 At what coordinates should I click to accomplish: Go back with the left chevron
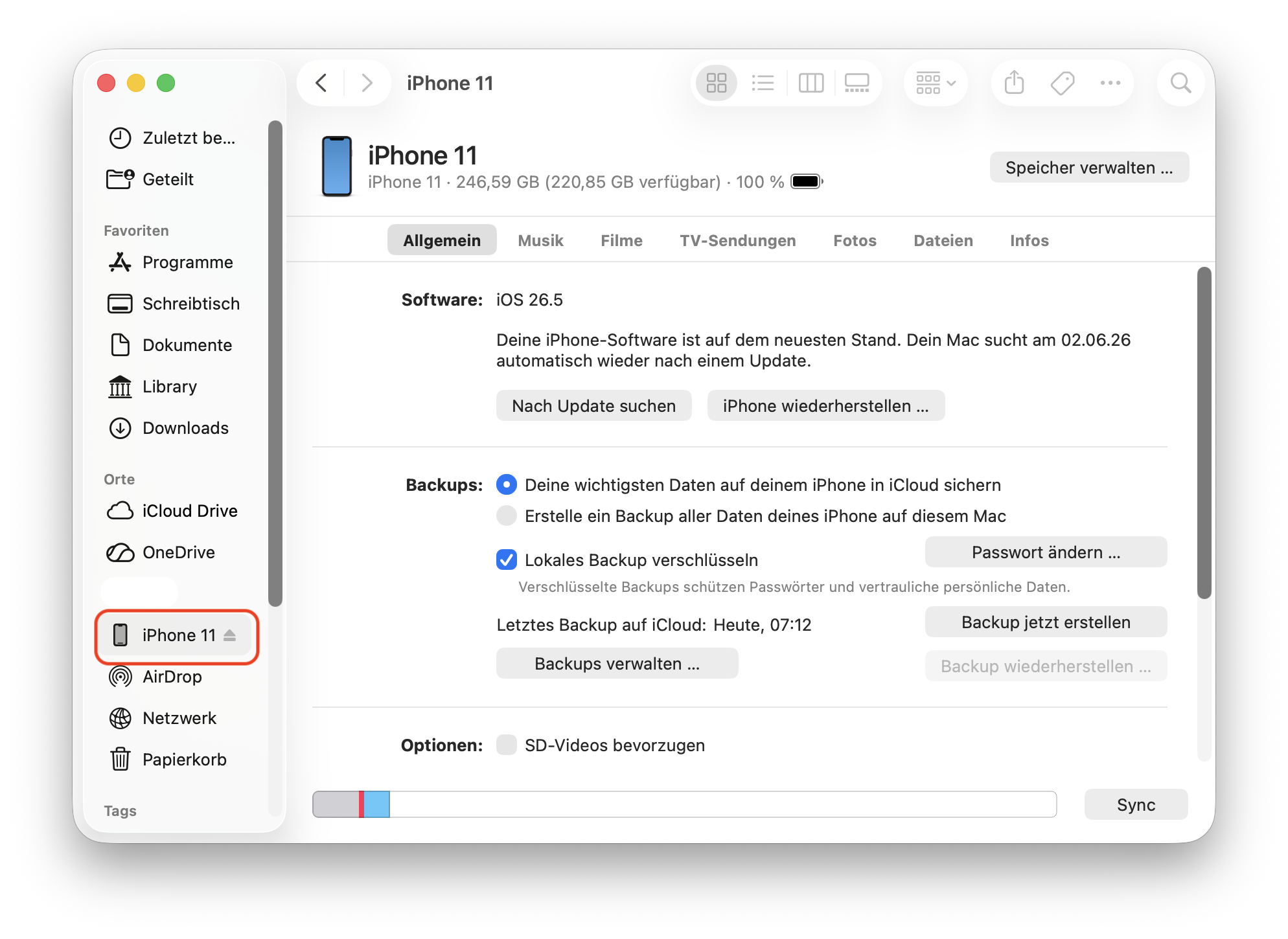(x=321, y=83)
